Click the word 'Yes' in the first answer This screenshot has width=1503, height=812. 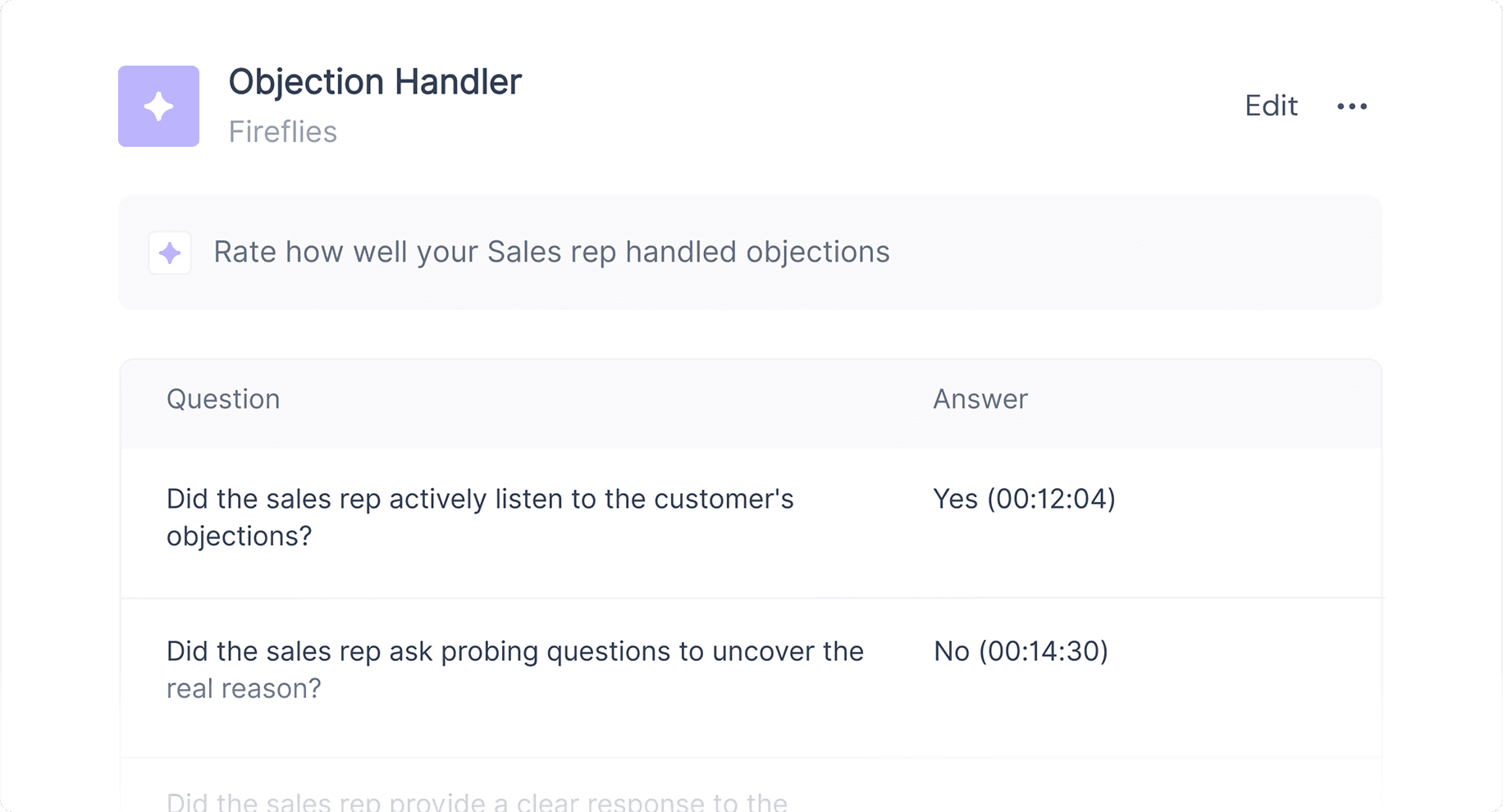point(955,499)
